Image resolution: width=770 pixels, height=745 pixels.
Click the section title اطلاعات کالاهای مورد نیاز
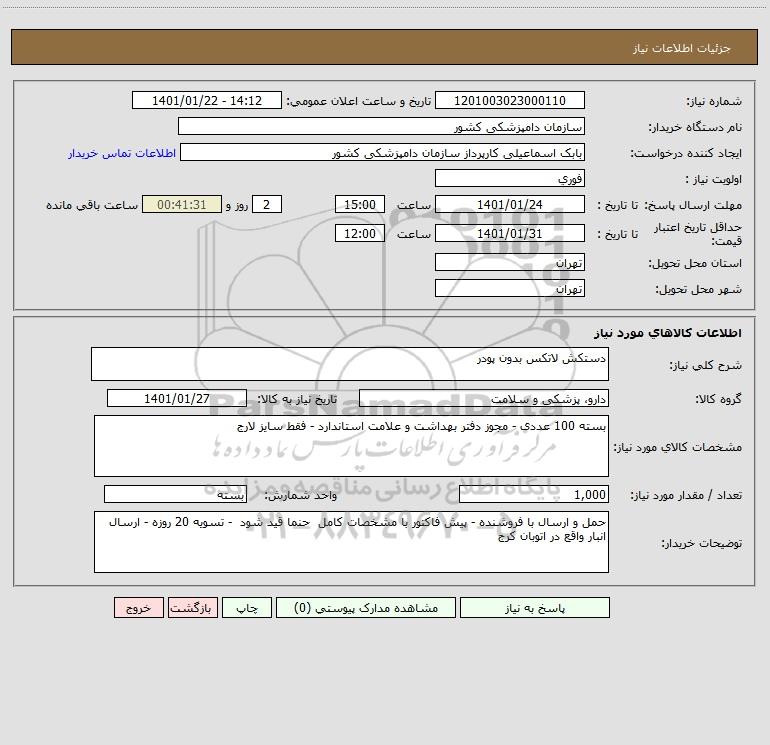click(x=668, y=333)
